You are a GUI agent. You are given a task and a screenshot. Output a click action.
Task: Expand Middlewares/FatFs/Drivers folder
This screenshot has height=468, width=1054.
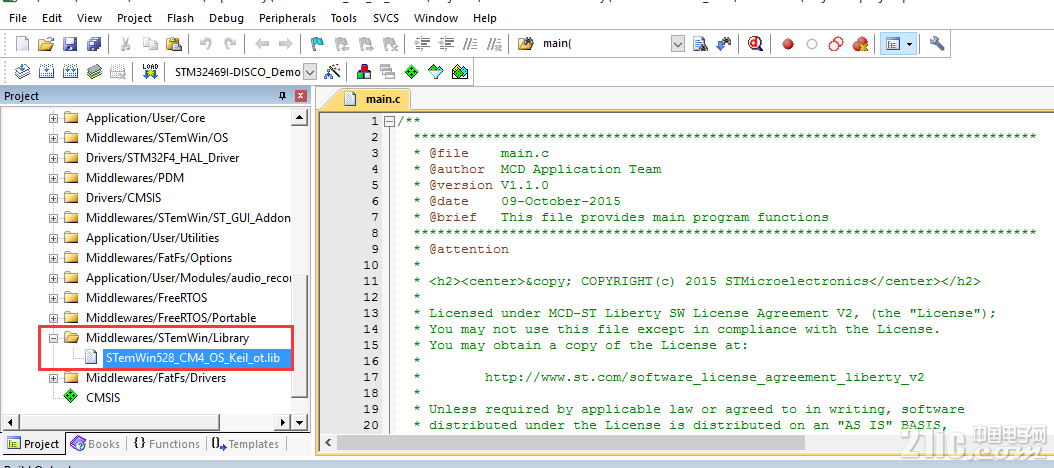click(x=54, y=378)
